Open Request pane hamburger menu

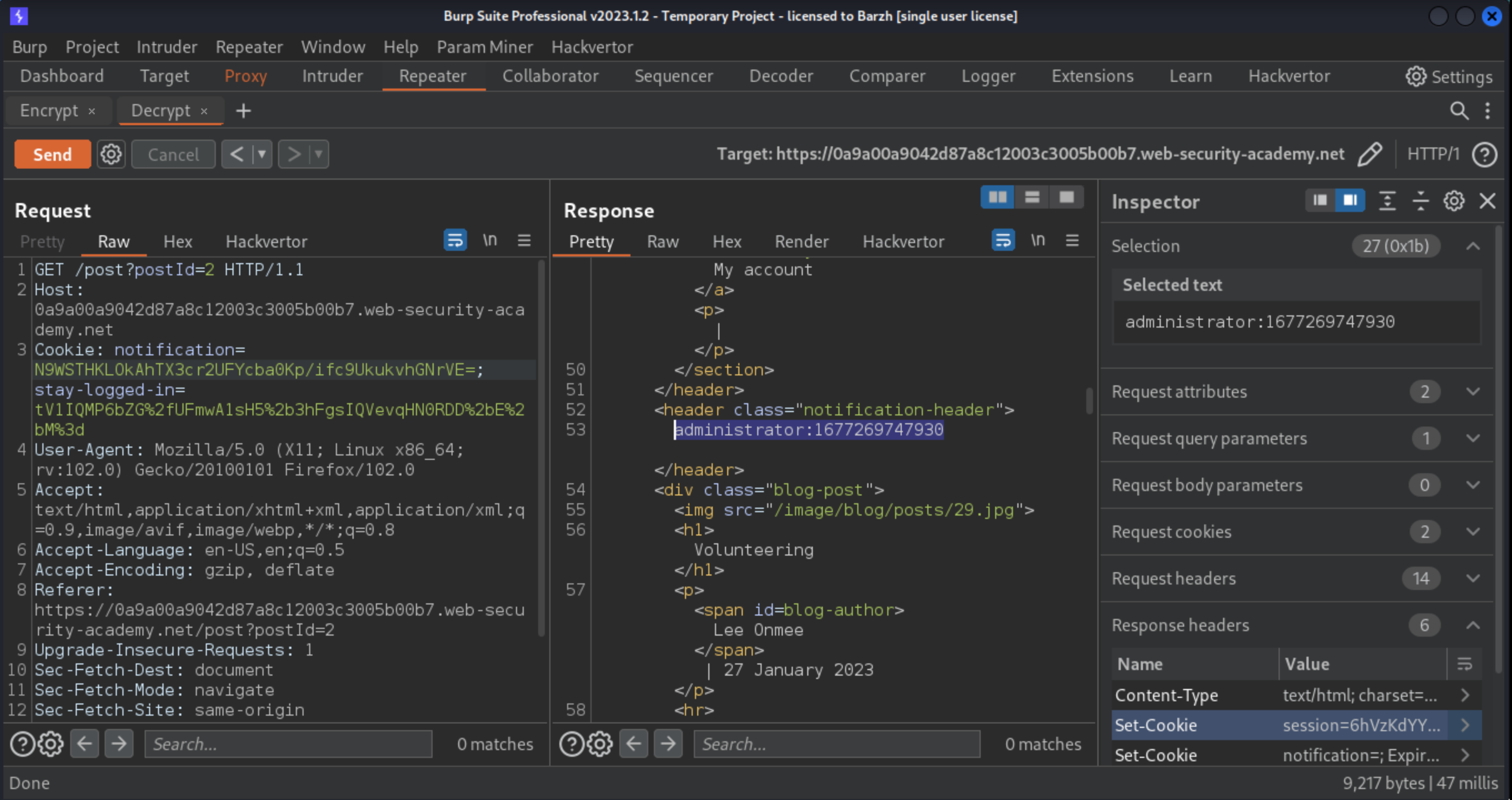click(x=524, y=240)
